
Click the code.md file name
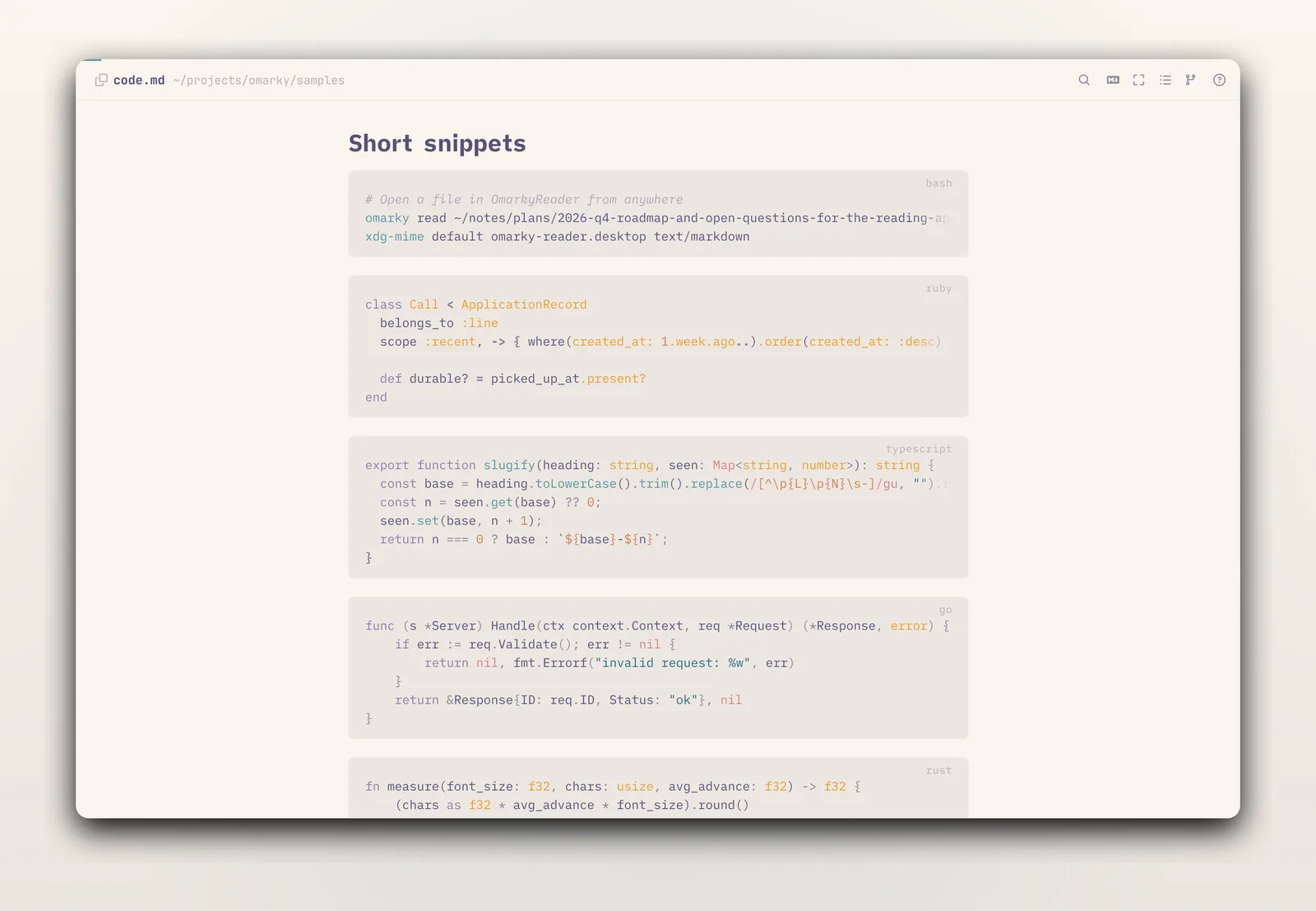coord(139,81)
